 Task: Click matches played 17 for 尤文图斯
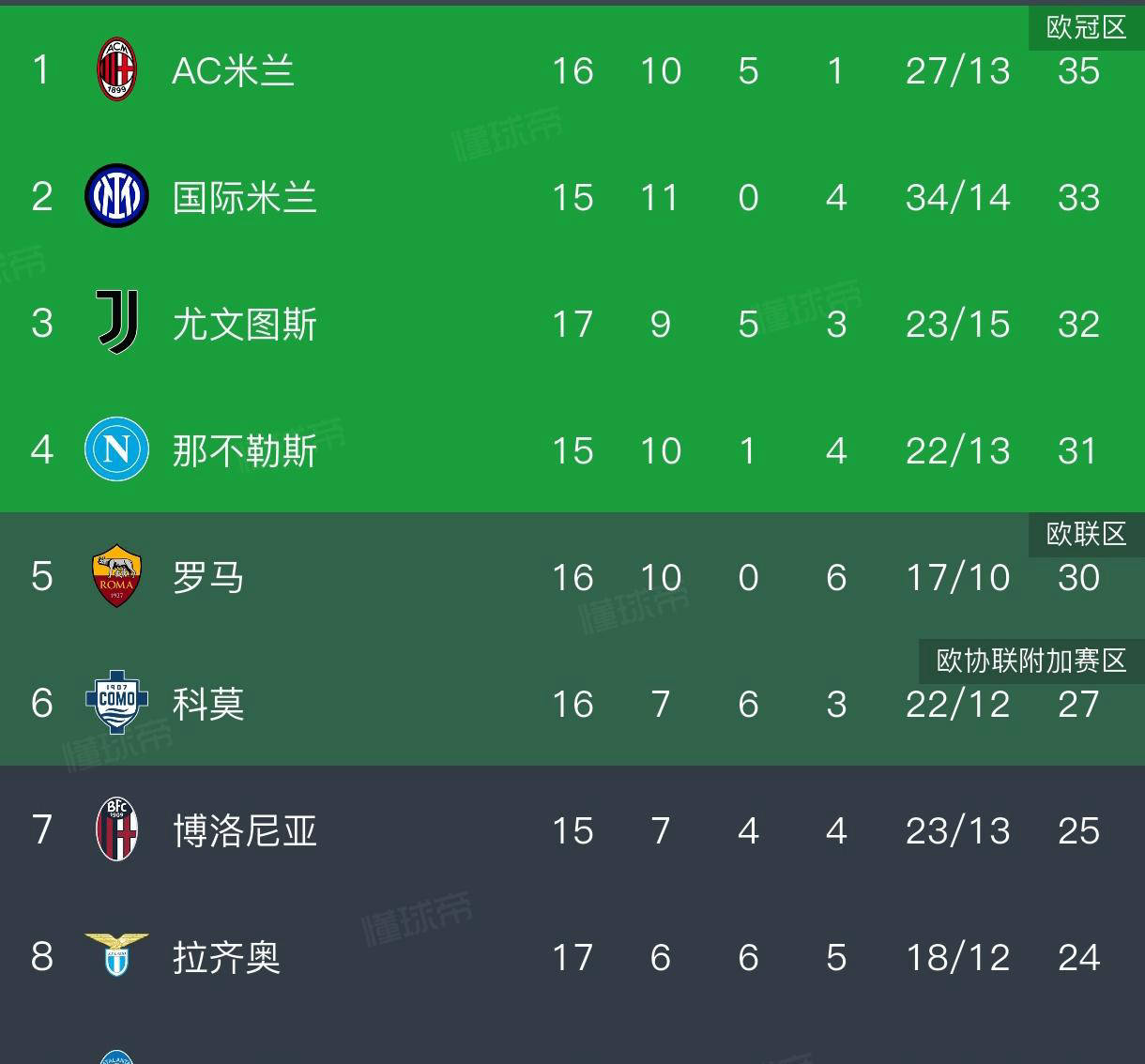pyautogui.click(x=572, y=324)
